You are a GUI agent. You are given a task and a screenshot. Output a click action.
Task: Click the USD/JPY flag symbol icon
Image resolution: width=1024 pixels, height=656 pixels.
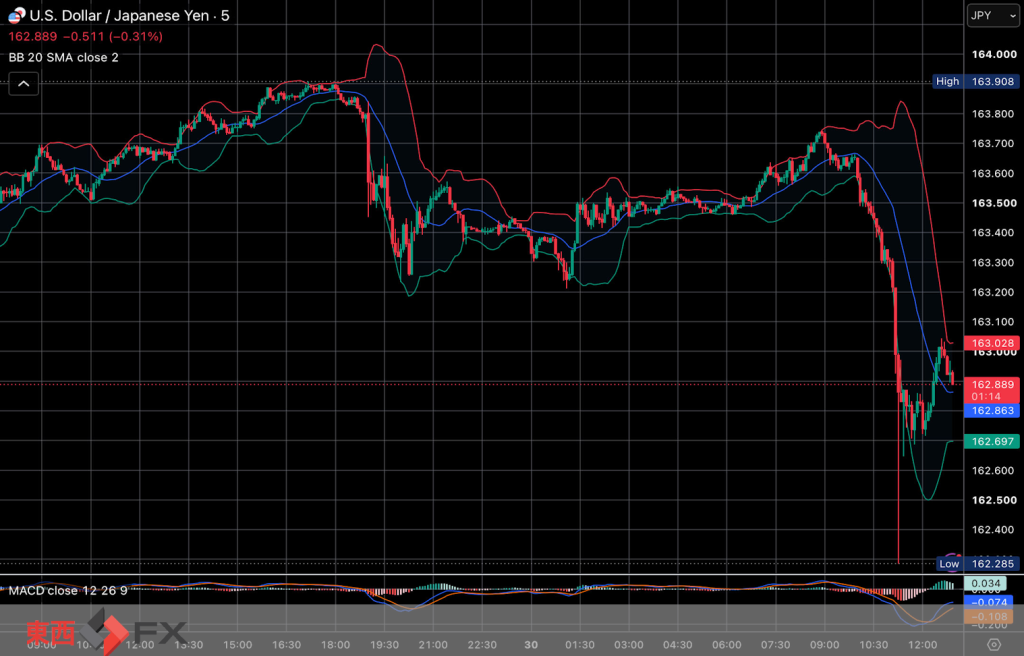pyautogui.click(x=16, y=15)
